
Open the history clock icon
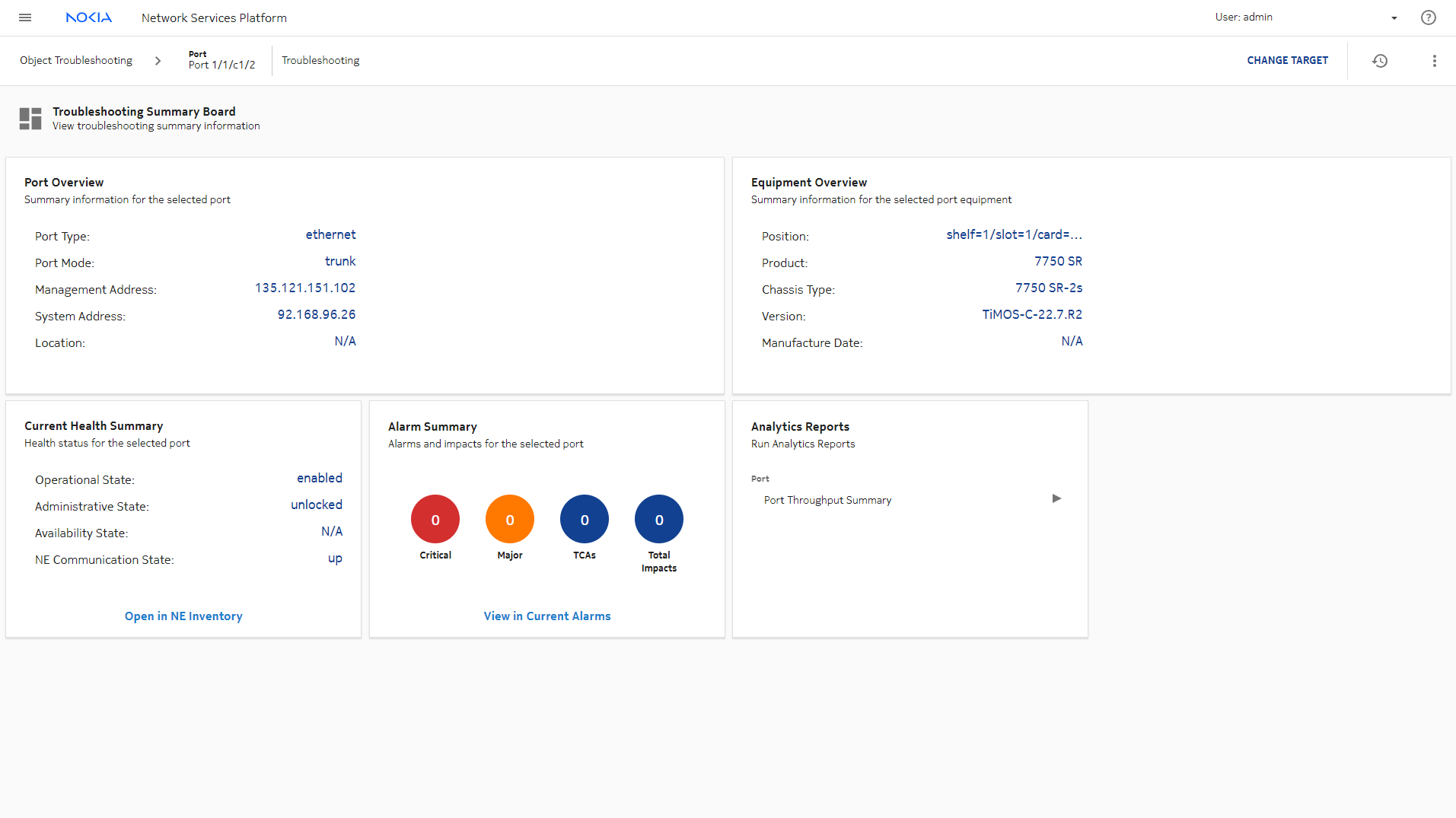[1379, 61]
